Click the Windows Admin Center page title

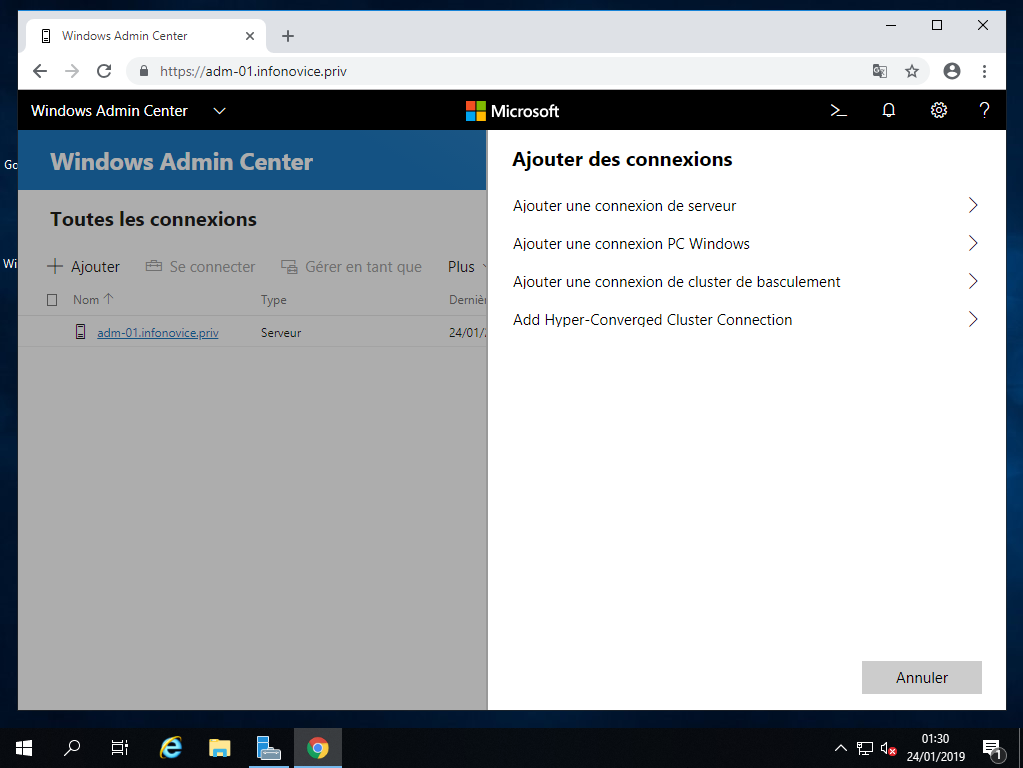tap(182, 161)
